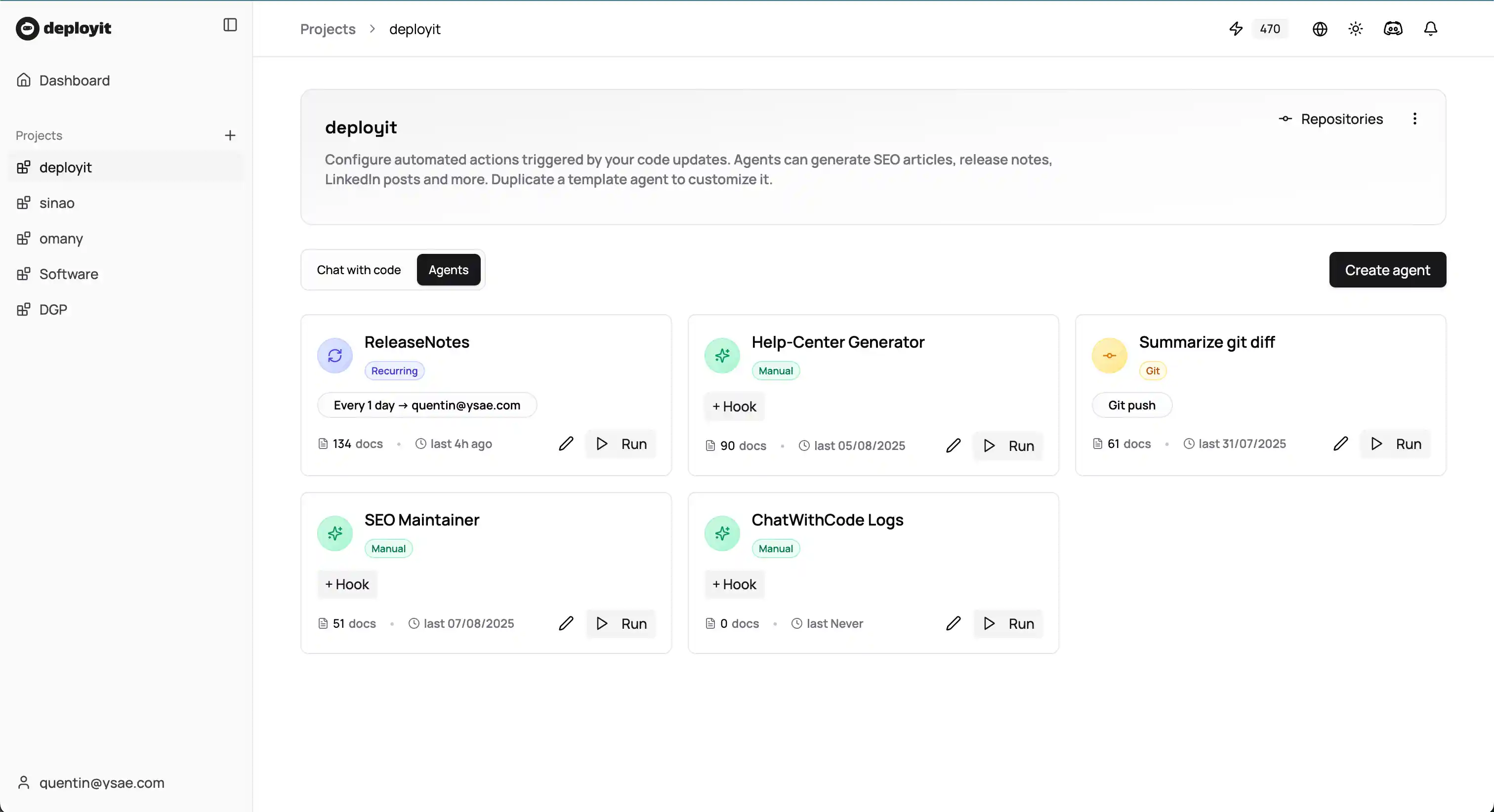1494x812 pixels.
Task: Collapse the sidebar with the panel toggle
Action: [230, 25]
